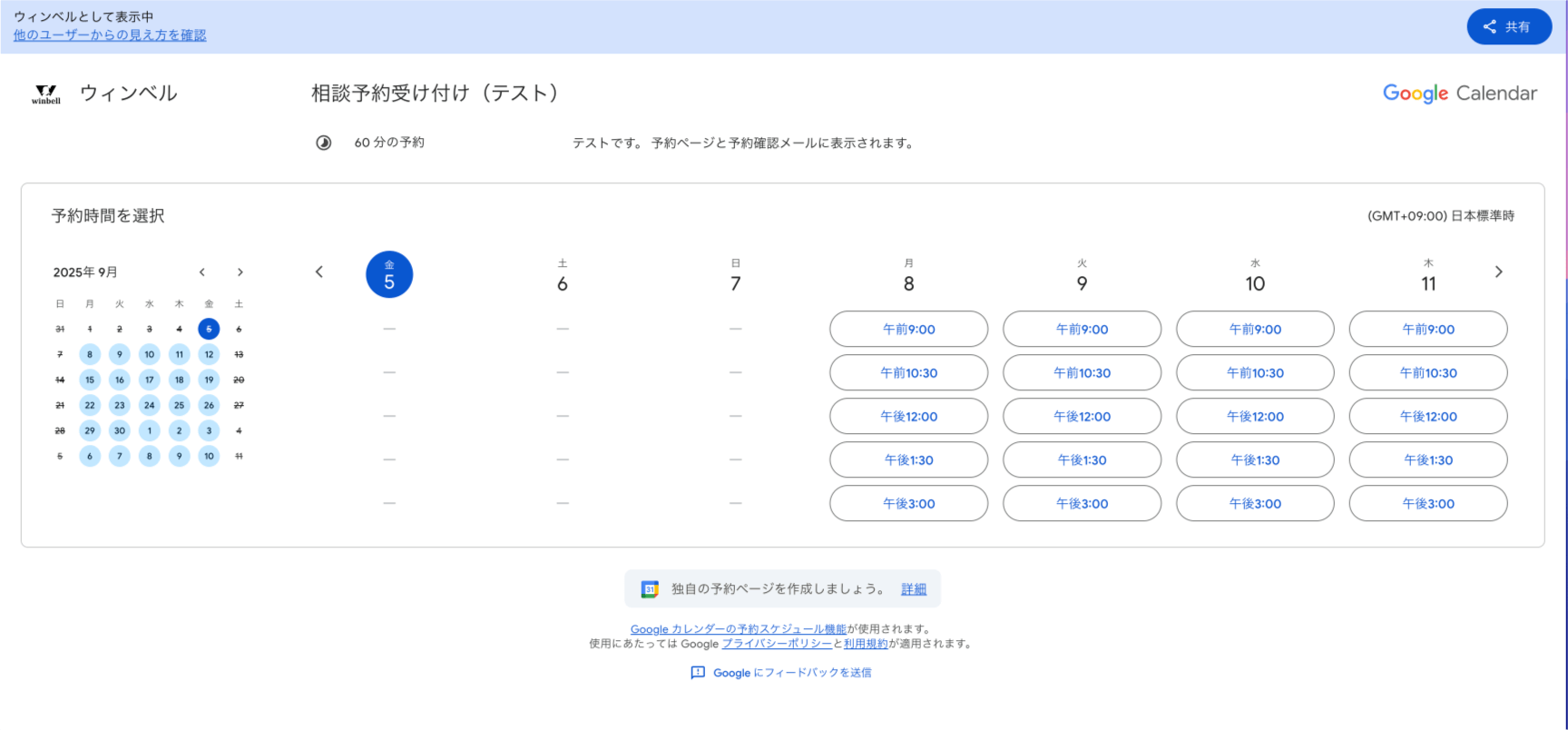
Task: Select 午後3:00 slot on Wednesday 10
Action: 1255,503
